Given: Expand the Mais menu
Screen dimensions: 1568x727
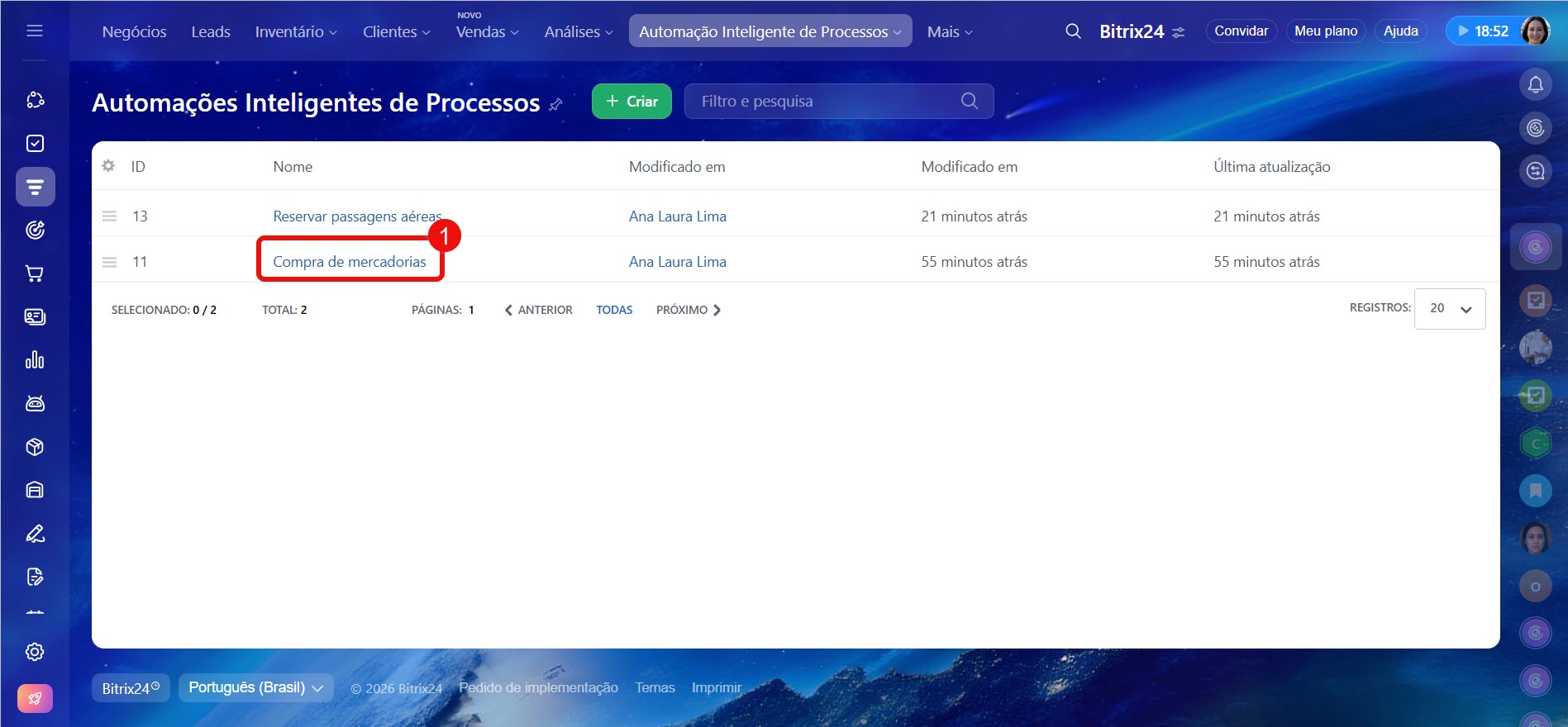Looking at the screenshot, I should (x=949, y=31).
